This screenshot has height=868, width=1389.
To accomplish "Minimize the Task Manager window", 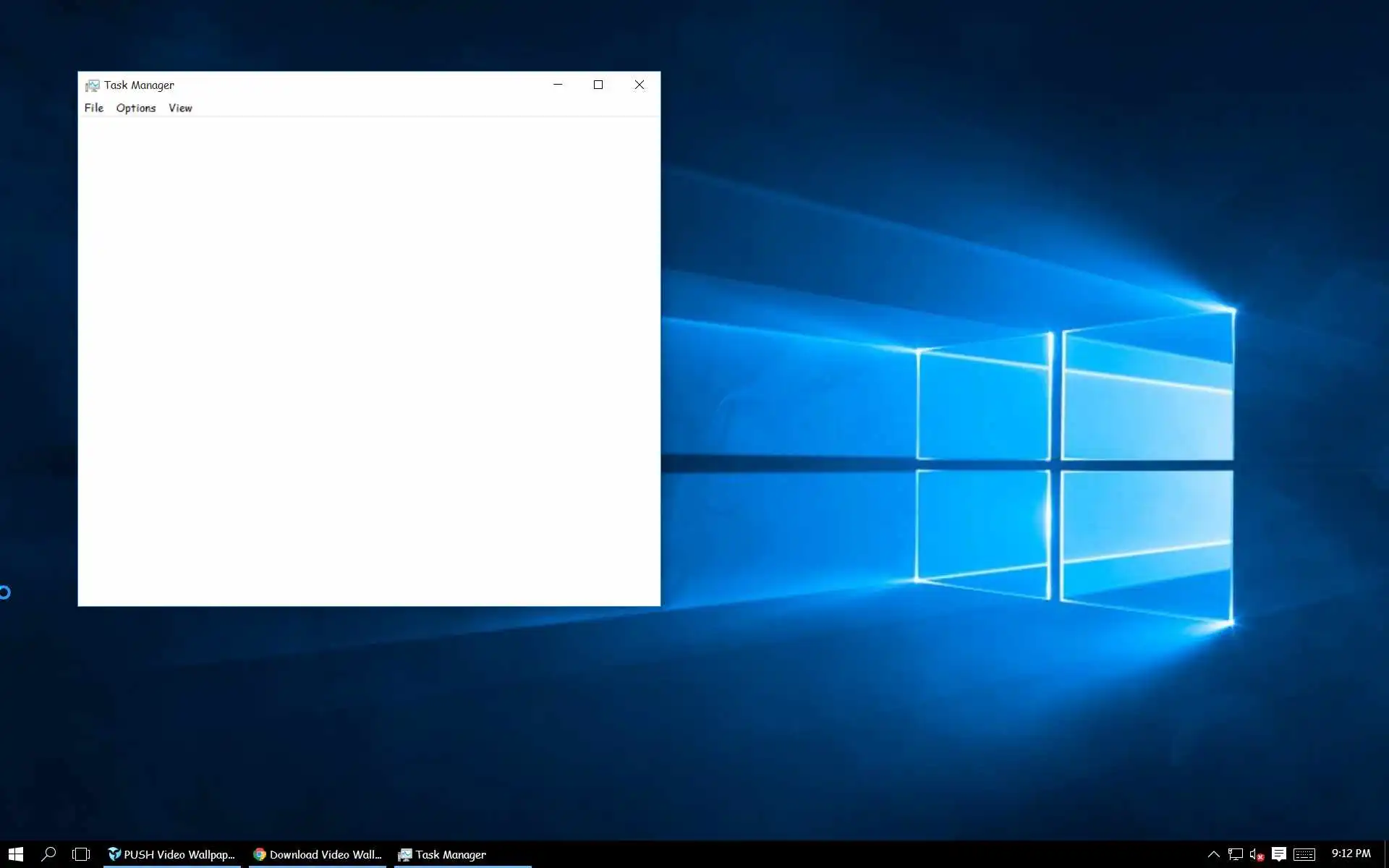I will pos(558,85).
